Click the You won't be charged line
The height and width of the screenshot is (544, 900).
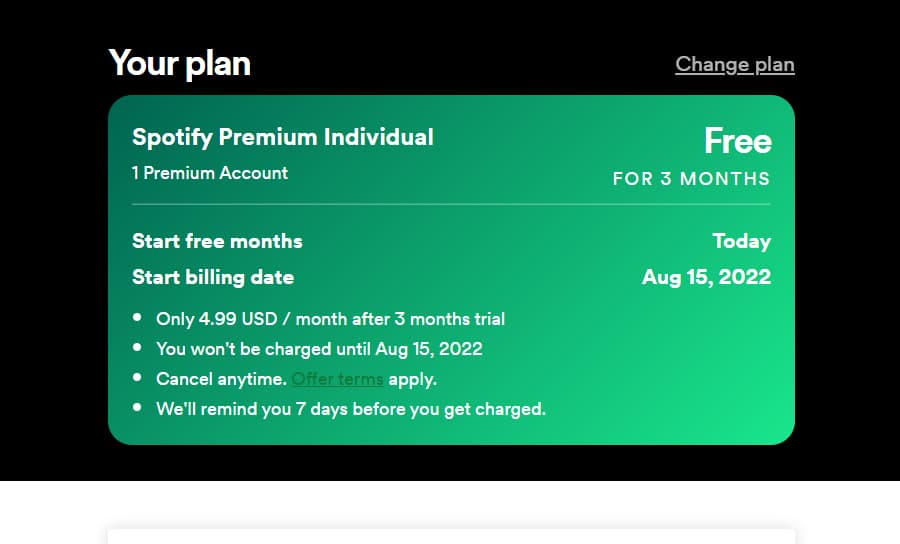coord(319,349)
